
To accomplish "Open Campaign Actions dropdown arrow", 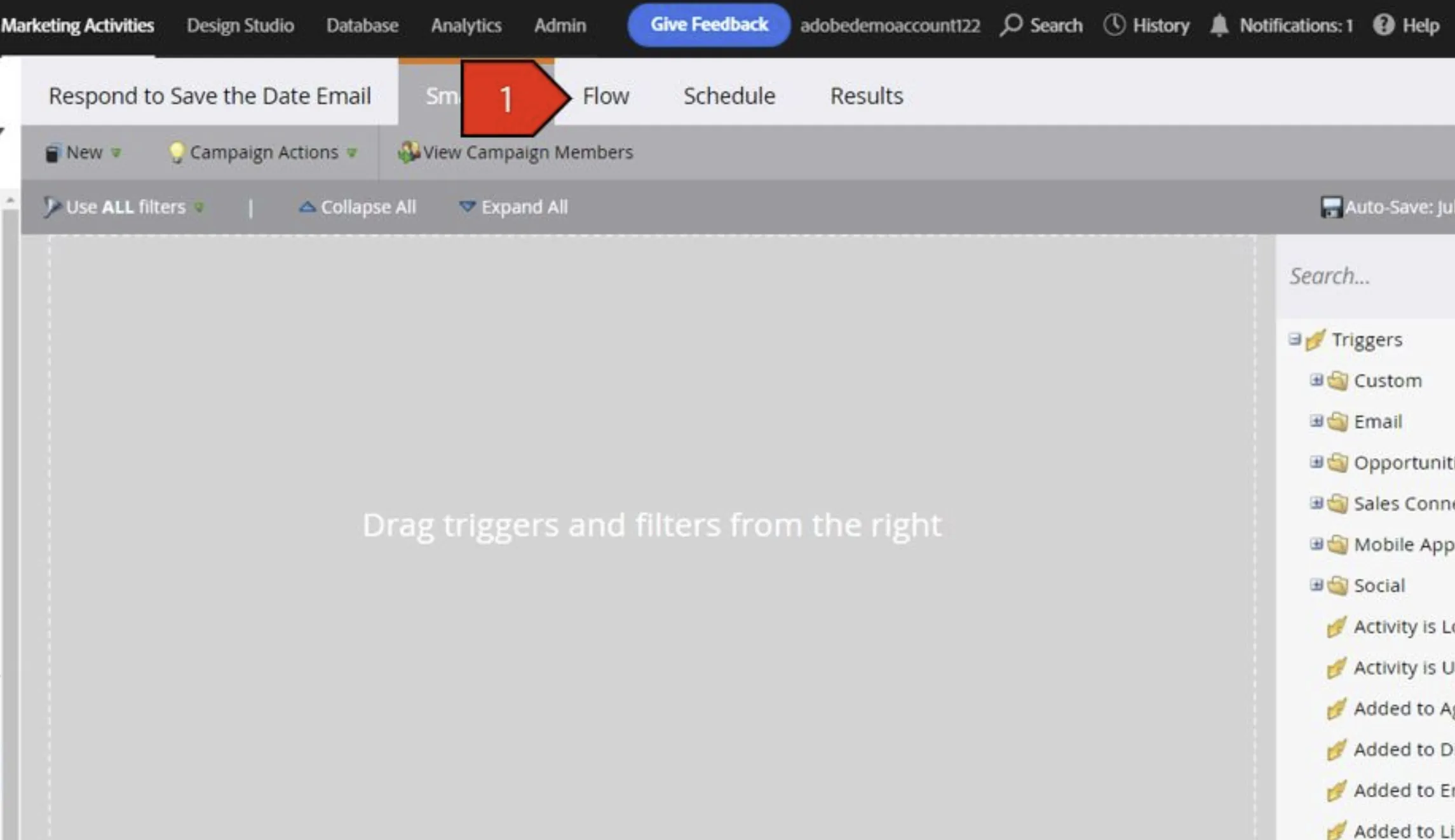I will point(351,152).
